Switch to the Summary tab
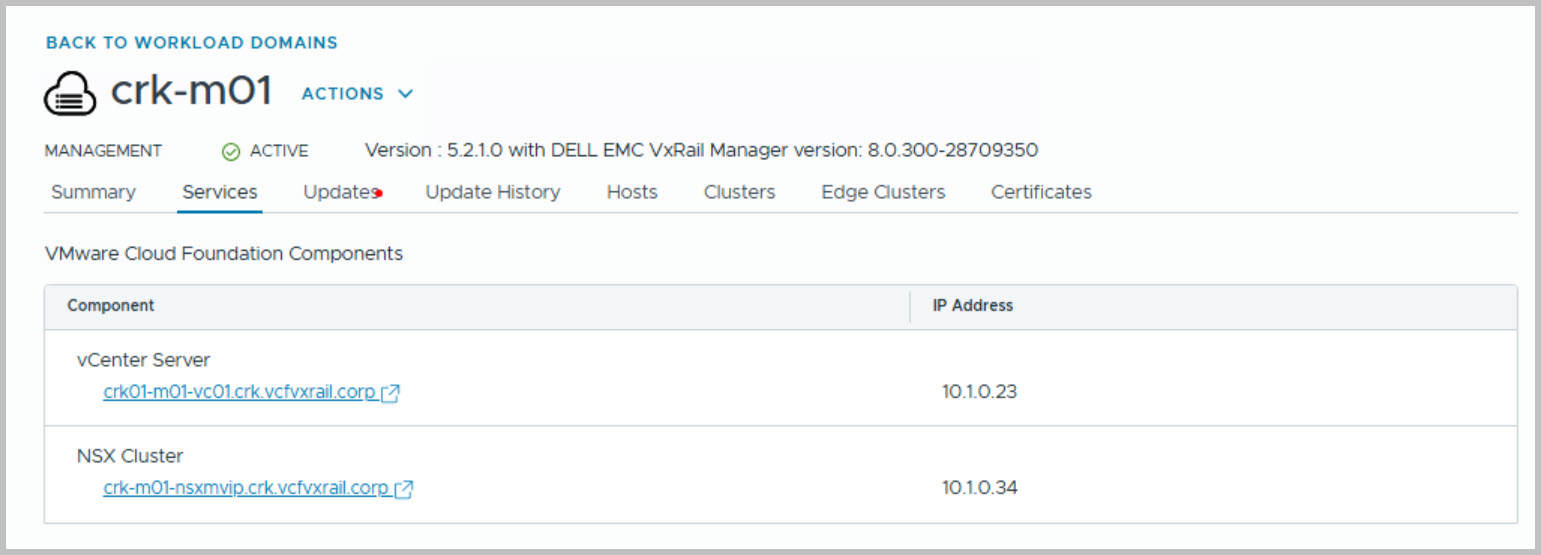Image resolution: width=1541 pixels, height=555 pixels. coord(93,192)
